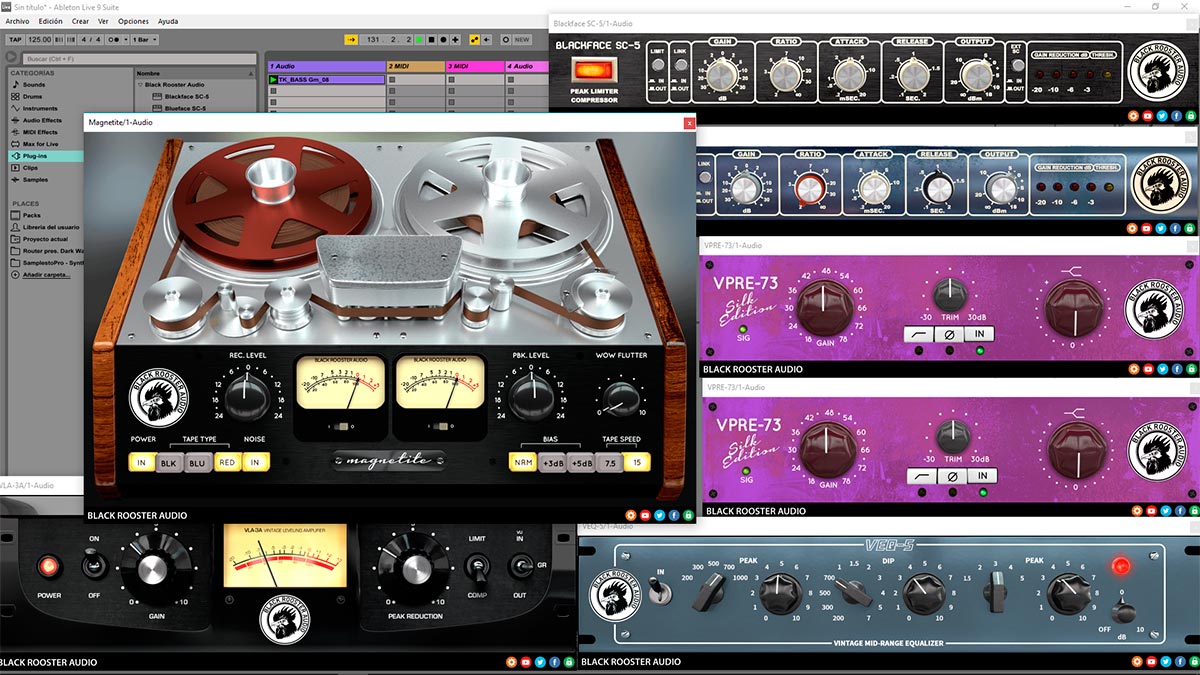Screen dimensions: 1200x675
Task: Click the upper VPRE-73 GAIN knob
Action: point(825,309)
